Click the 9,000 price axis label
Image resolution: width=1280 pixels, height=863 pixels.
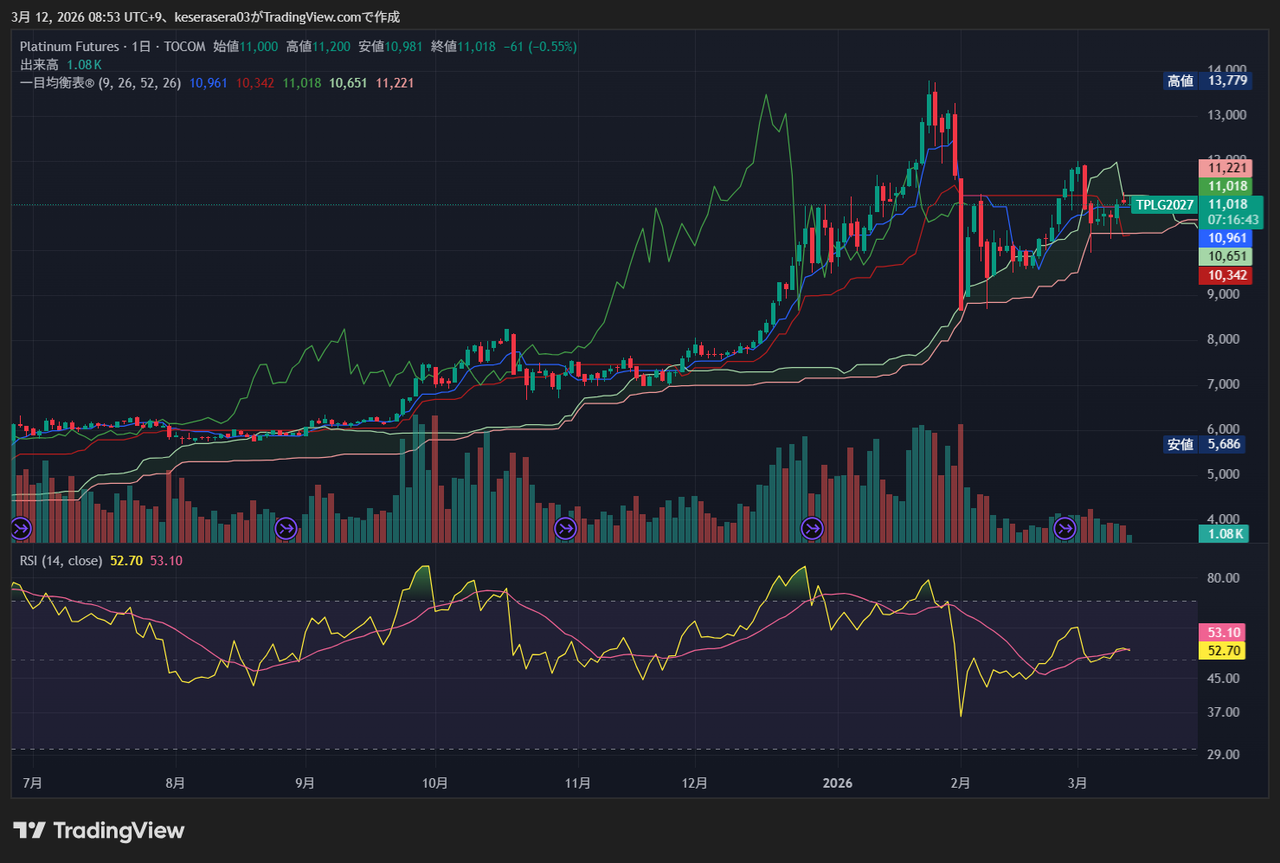(1224, 294)
